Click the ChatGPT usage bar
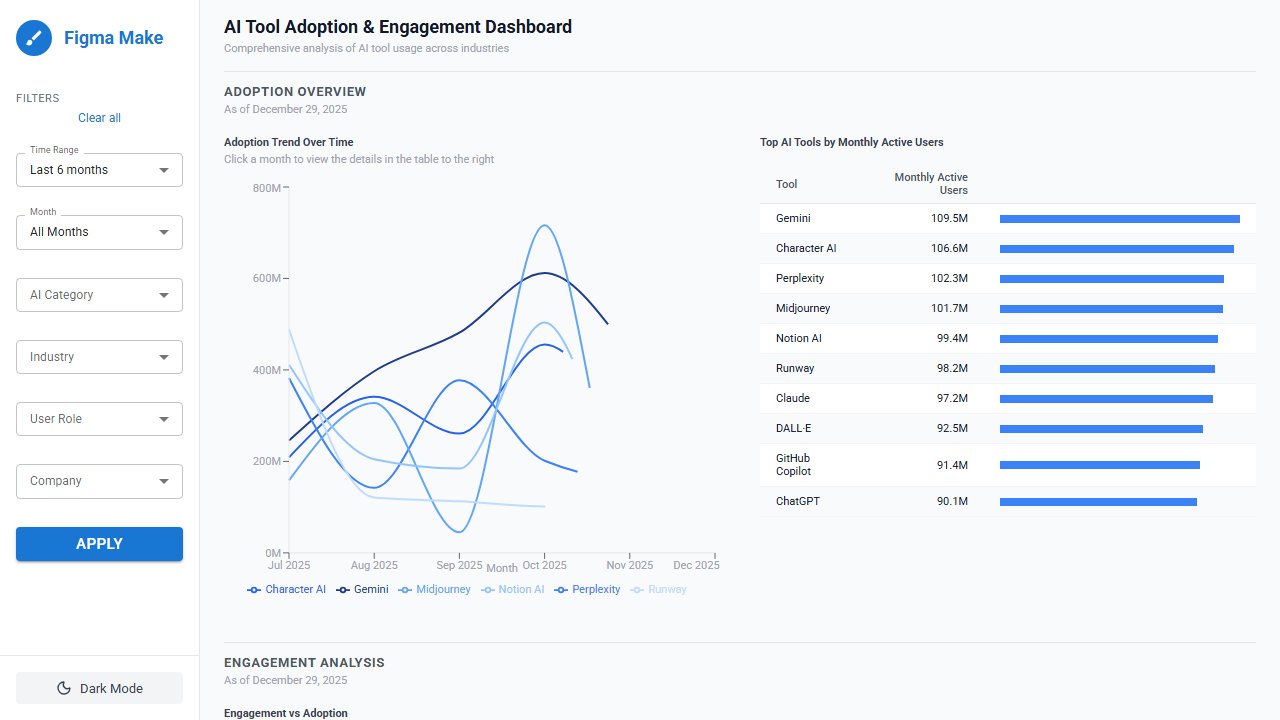 1098,502
